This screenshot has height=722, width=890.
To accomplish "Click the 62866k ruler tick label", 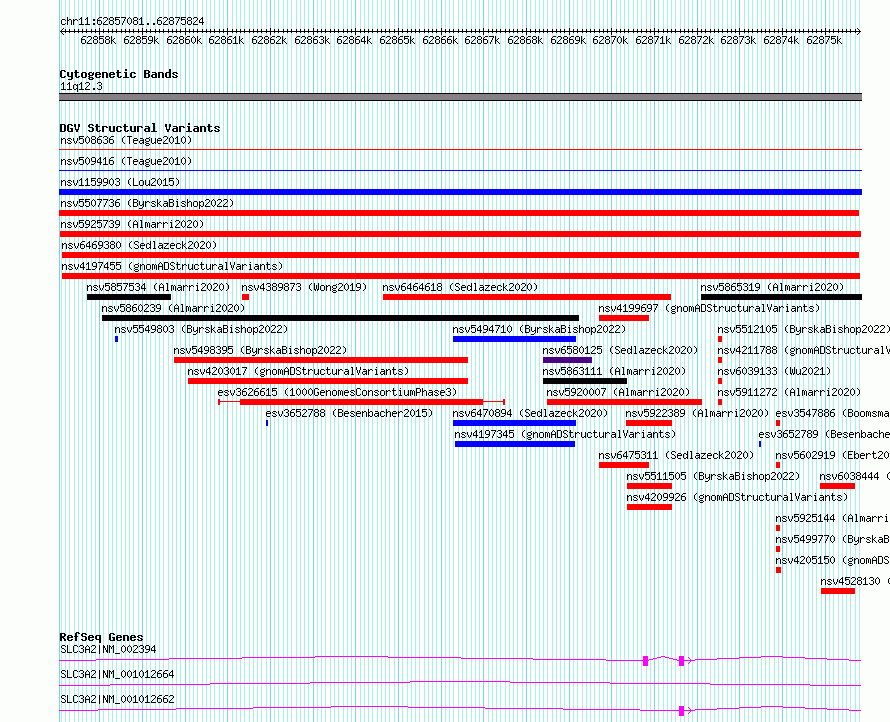I will 440,40.
